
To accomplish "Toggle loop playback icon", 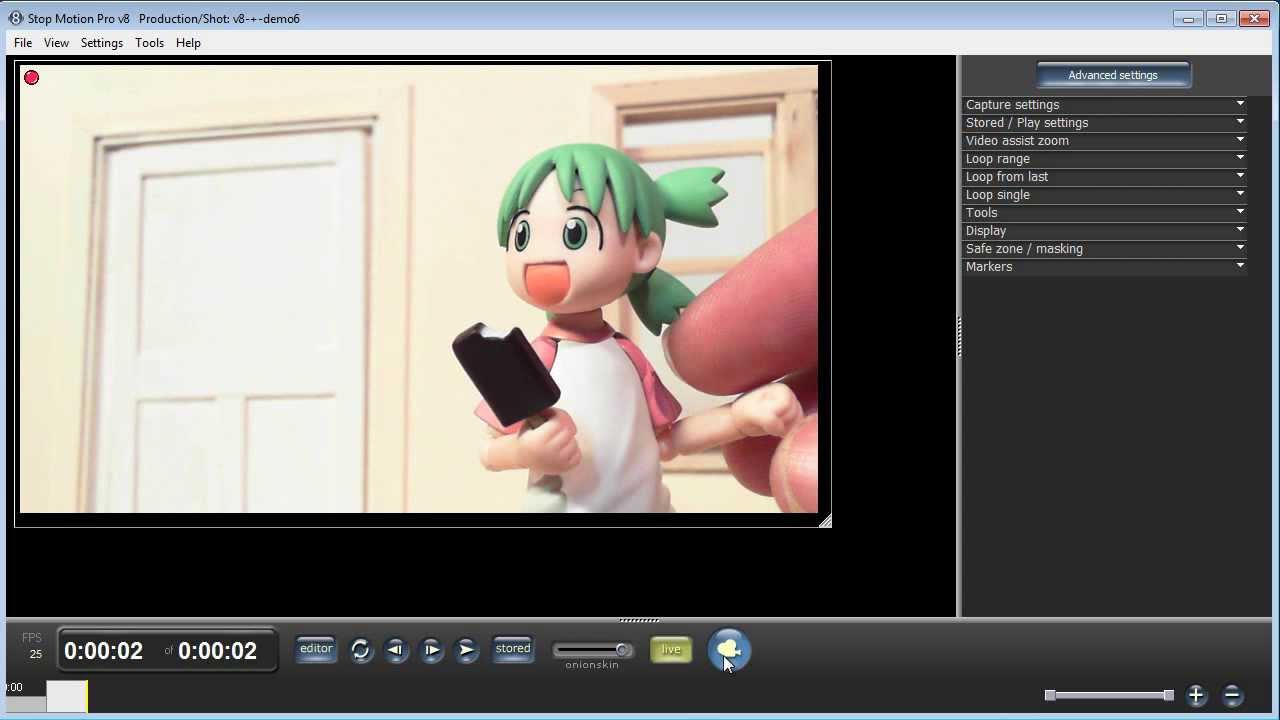I will click(361, 650).
